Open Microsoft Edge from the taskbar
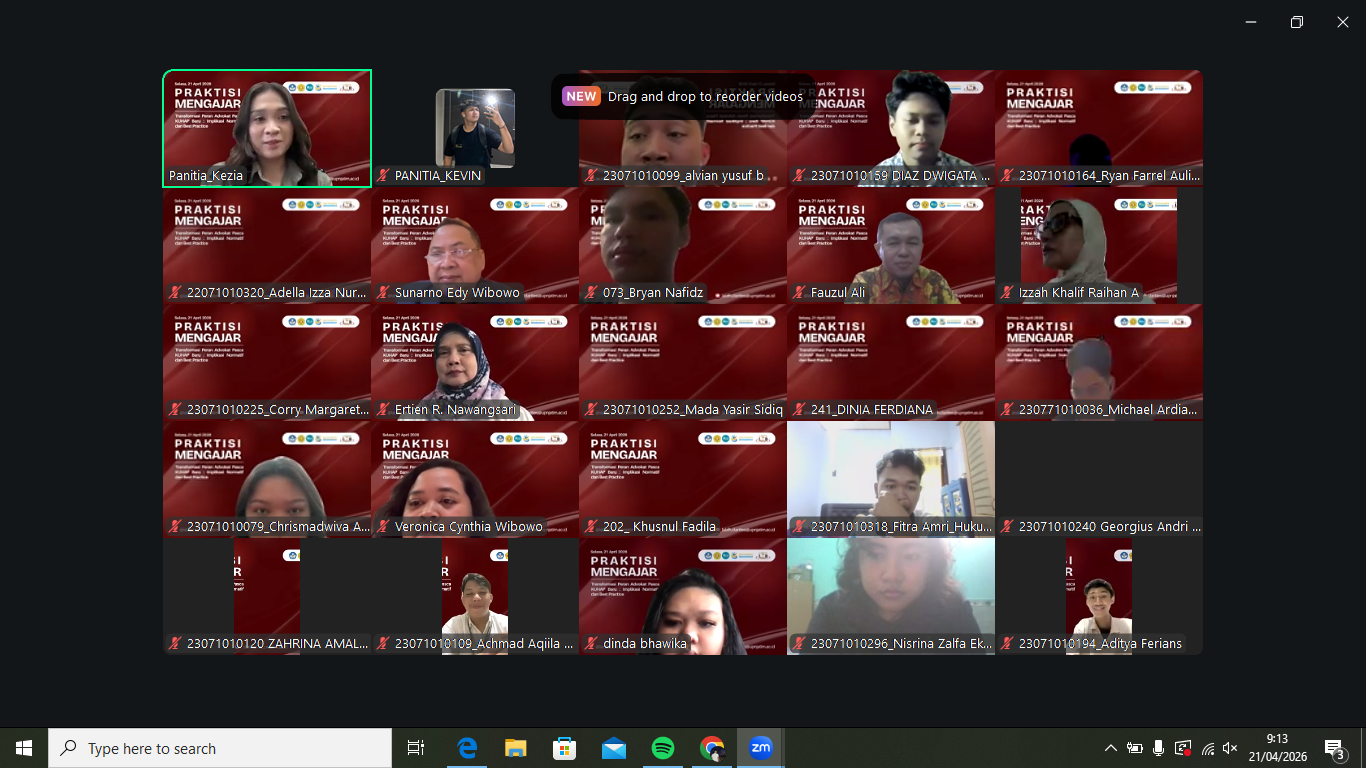This screenshot has width=1366, height=768. point(466,748)
